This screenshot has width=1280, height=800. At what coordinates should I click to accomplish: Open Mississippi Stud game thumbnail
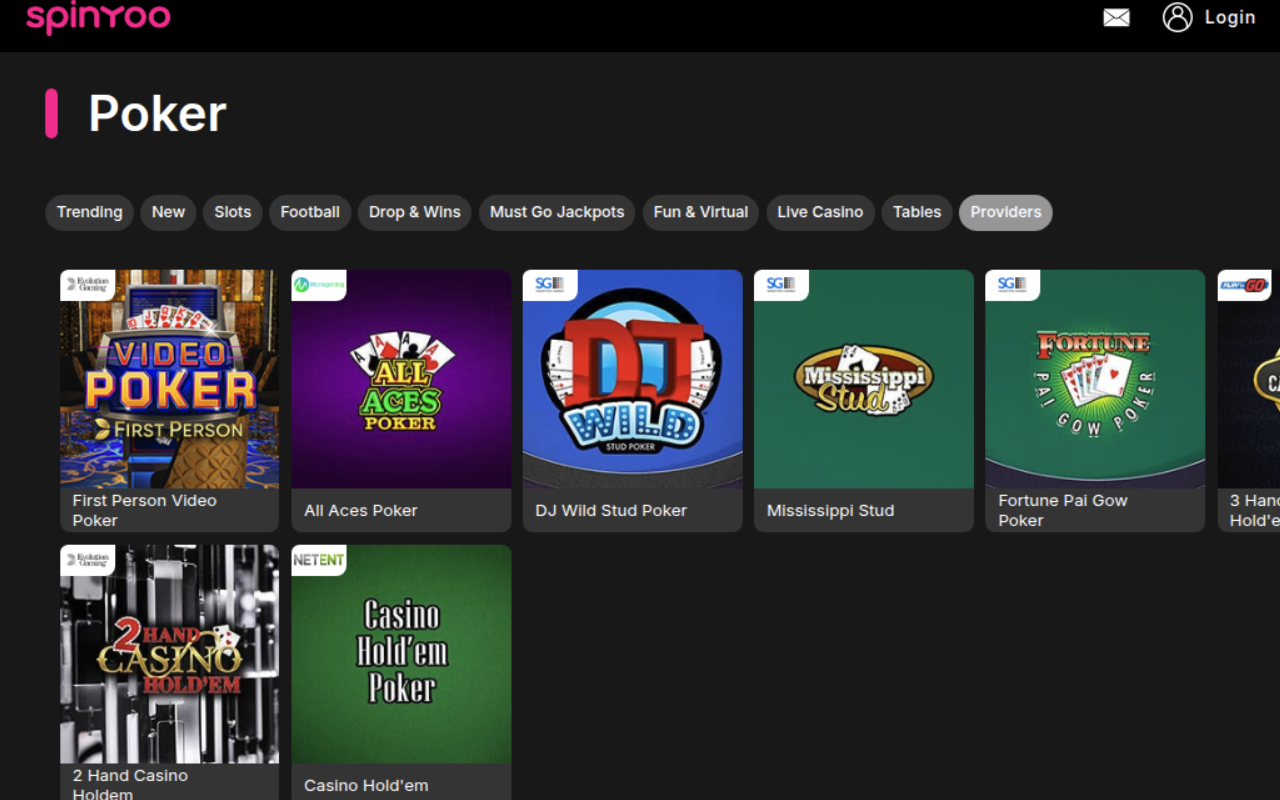(863, 379)
